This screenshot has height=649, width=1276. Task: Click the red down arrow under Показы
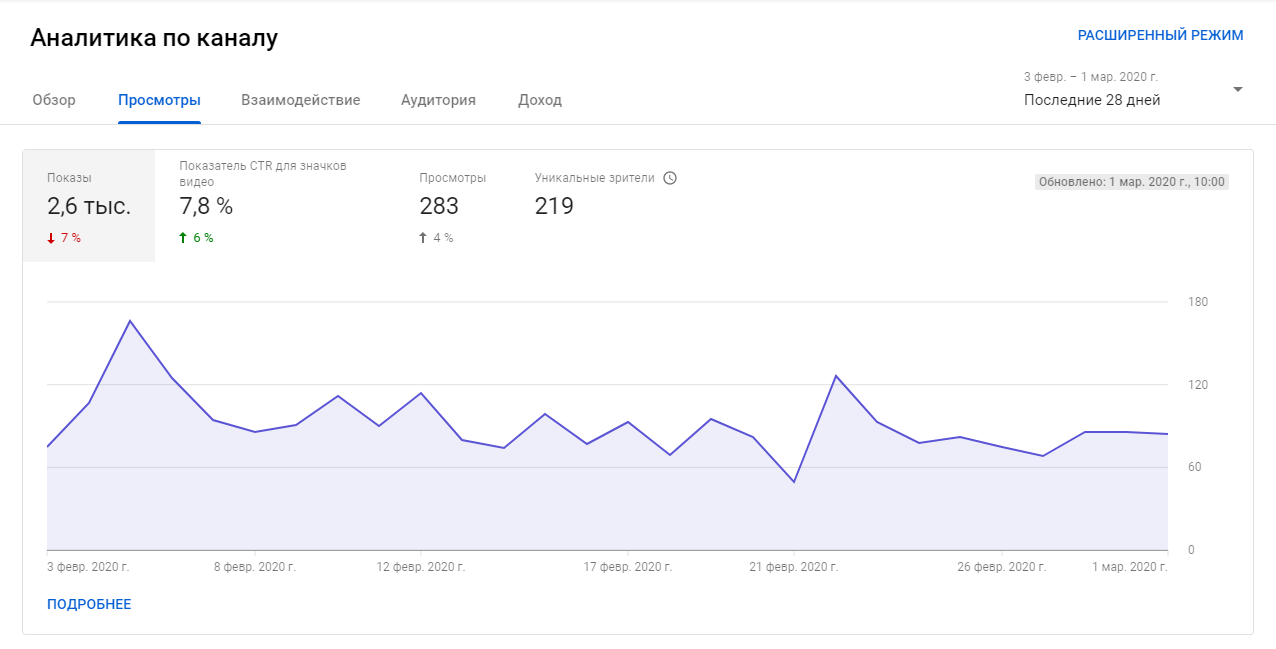click(x=51, y=238)
